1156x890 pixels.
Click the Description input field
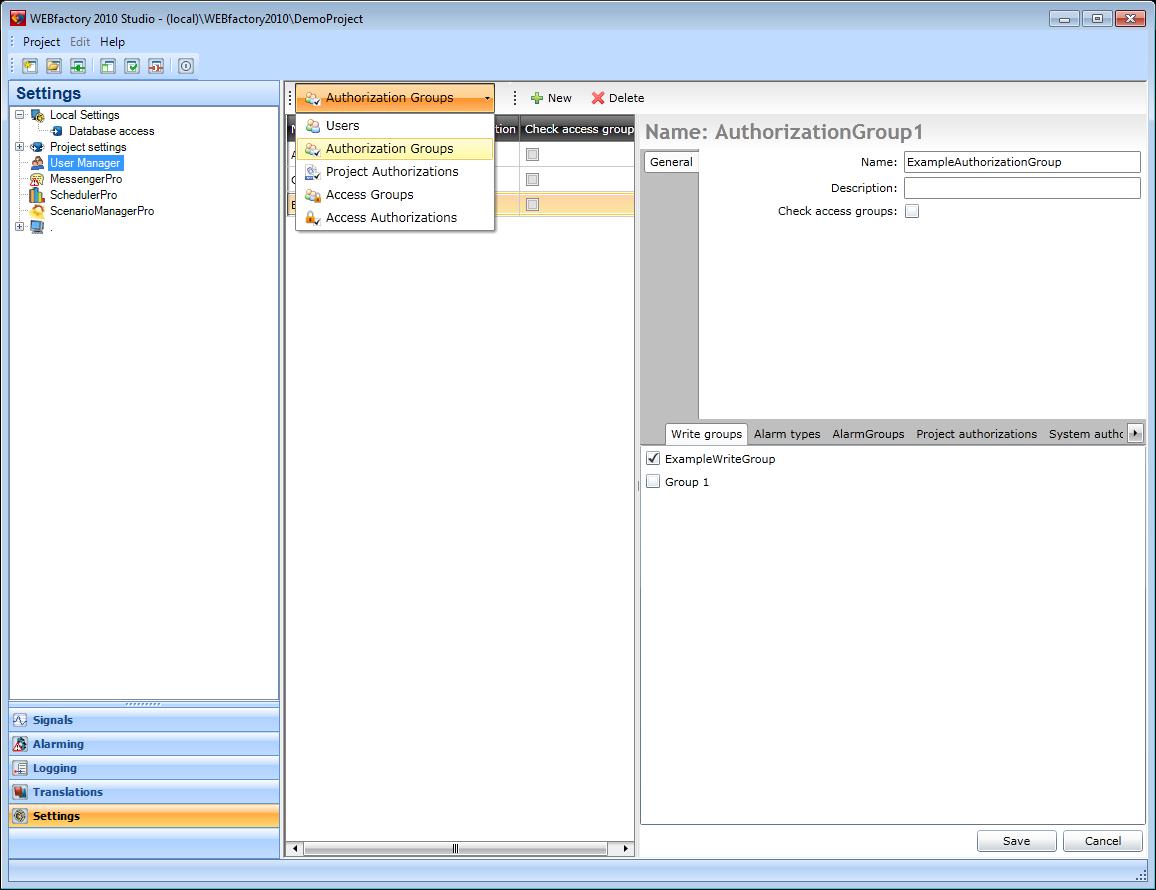1022,188
